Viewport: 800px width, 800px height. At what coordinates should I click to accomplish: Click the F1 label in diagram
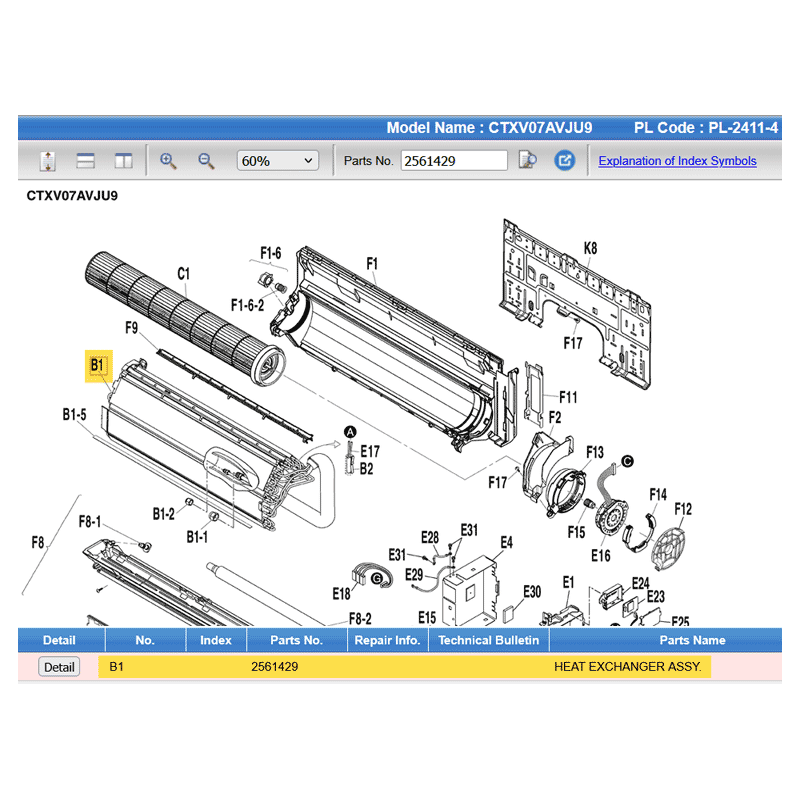coord(371,263)
